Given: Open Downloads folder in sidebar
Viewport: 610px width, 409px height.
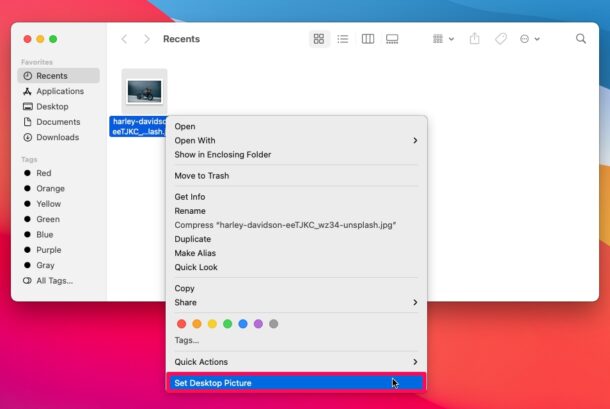Looking at the screenshot, I should pyautogui.click(x=57, y=137).
